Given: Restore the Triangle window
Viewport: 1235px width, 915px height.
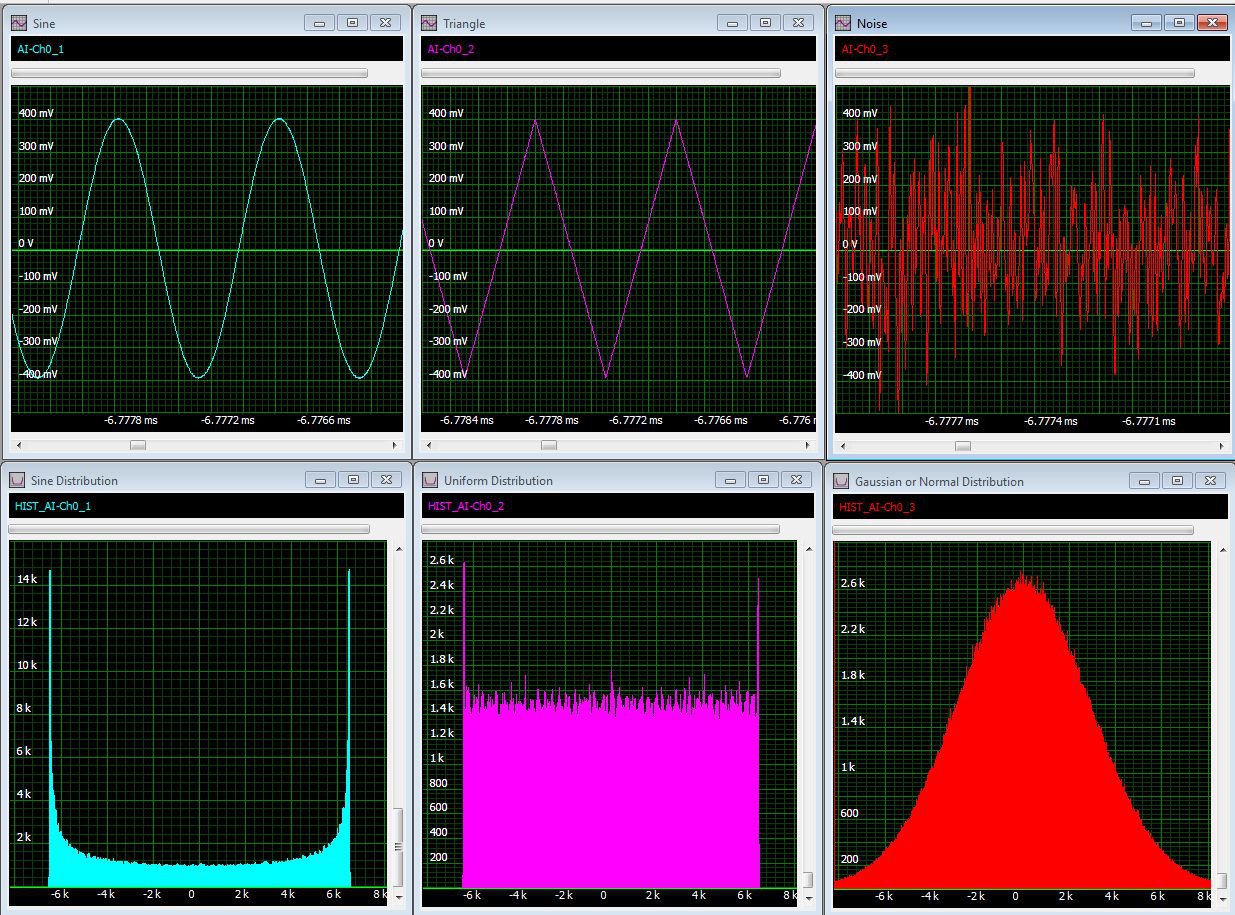Looking at the screenshot, I should pyautogui.click(x=765, y=21).
